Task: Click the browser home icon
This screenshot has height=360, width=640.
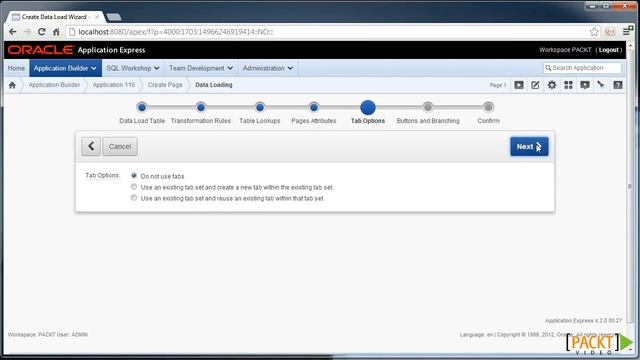Action: 56,31
